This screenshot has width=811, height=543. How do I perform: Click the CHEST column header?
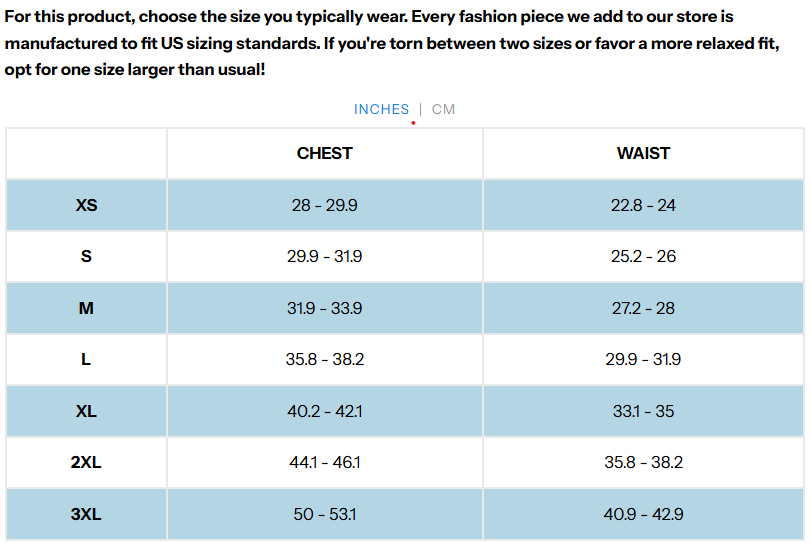325,153
